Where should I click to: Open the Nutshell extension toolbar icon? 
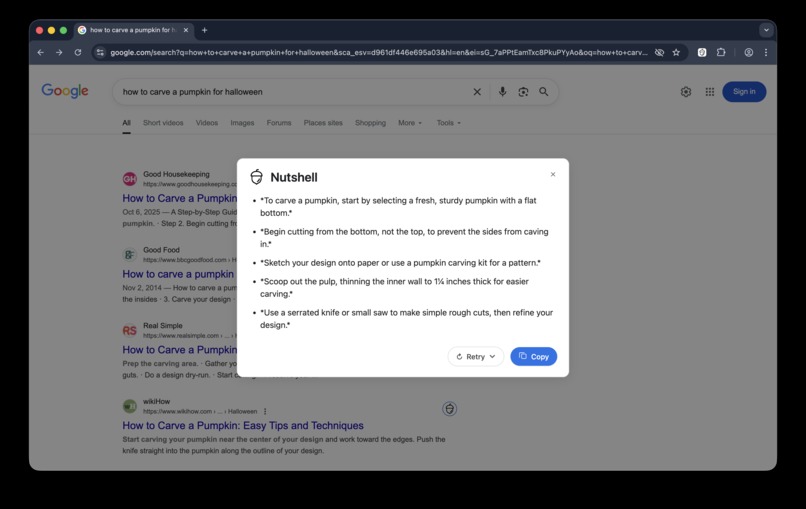point(702,52)
